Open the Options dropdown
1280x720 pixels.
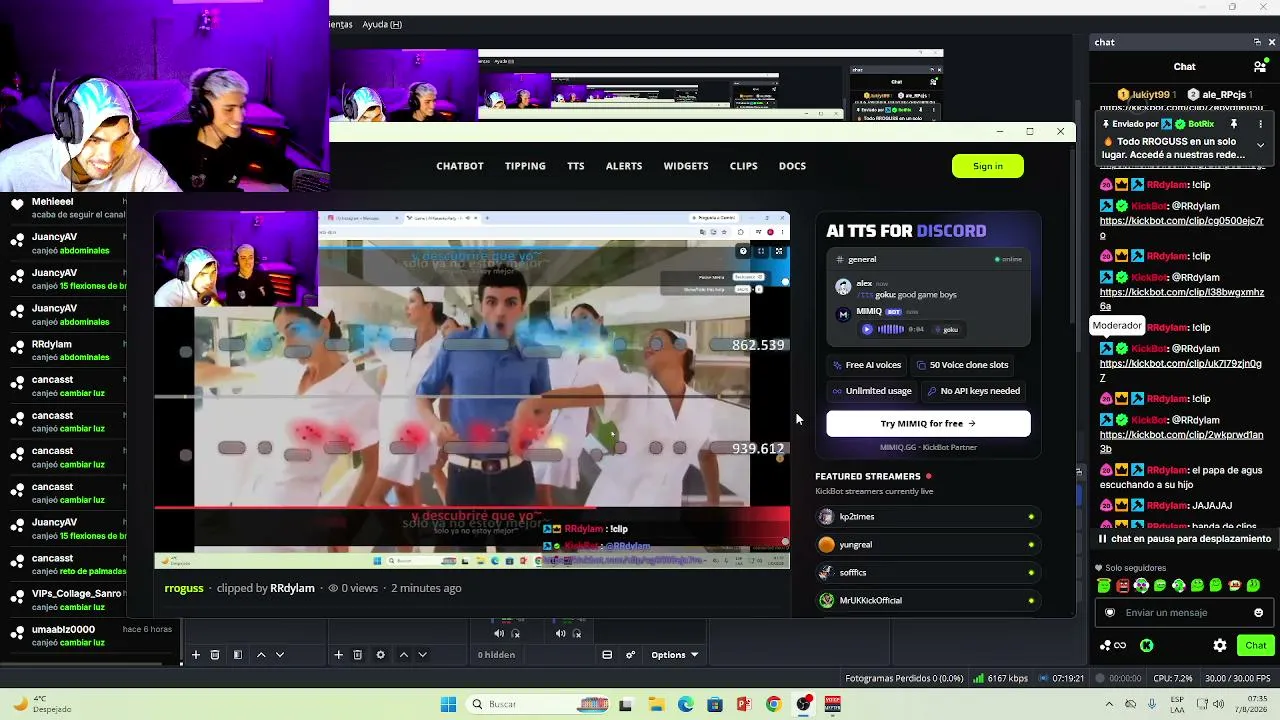675,655
